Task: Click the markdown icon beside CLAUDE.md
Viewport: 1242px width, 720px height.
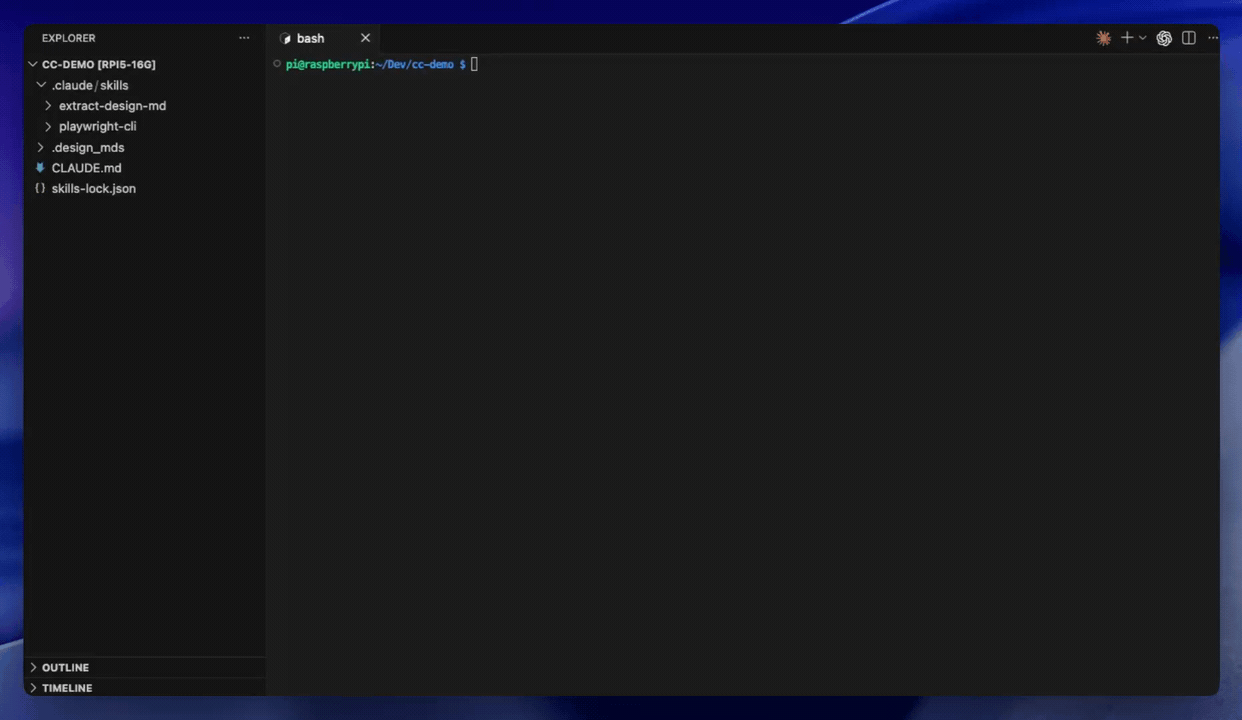Action: pos(40,168)
